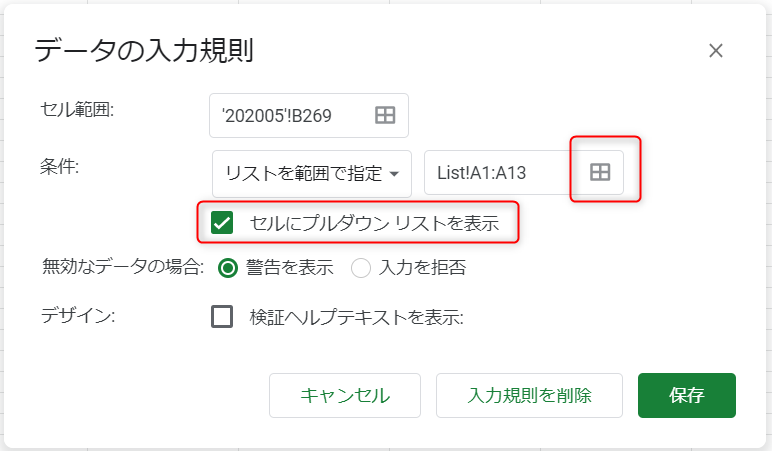This screenshot has height=451, width=772.
Task: Open the リストを範囲で指定 condition dropdown
Action: [x=312, y=174]
